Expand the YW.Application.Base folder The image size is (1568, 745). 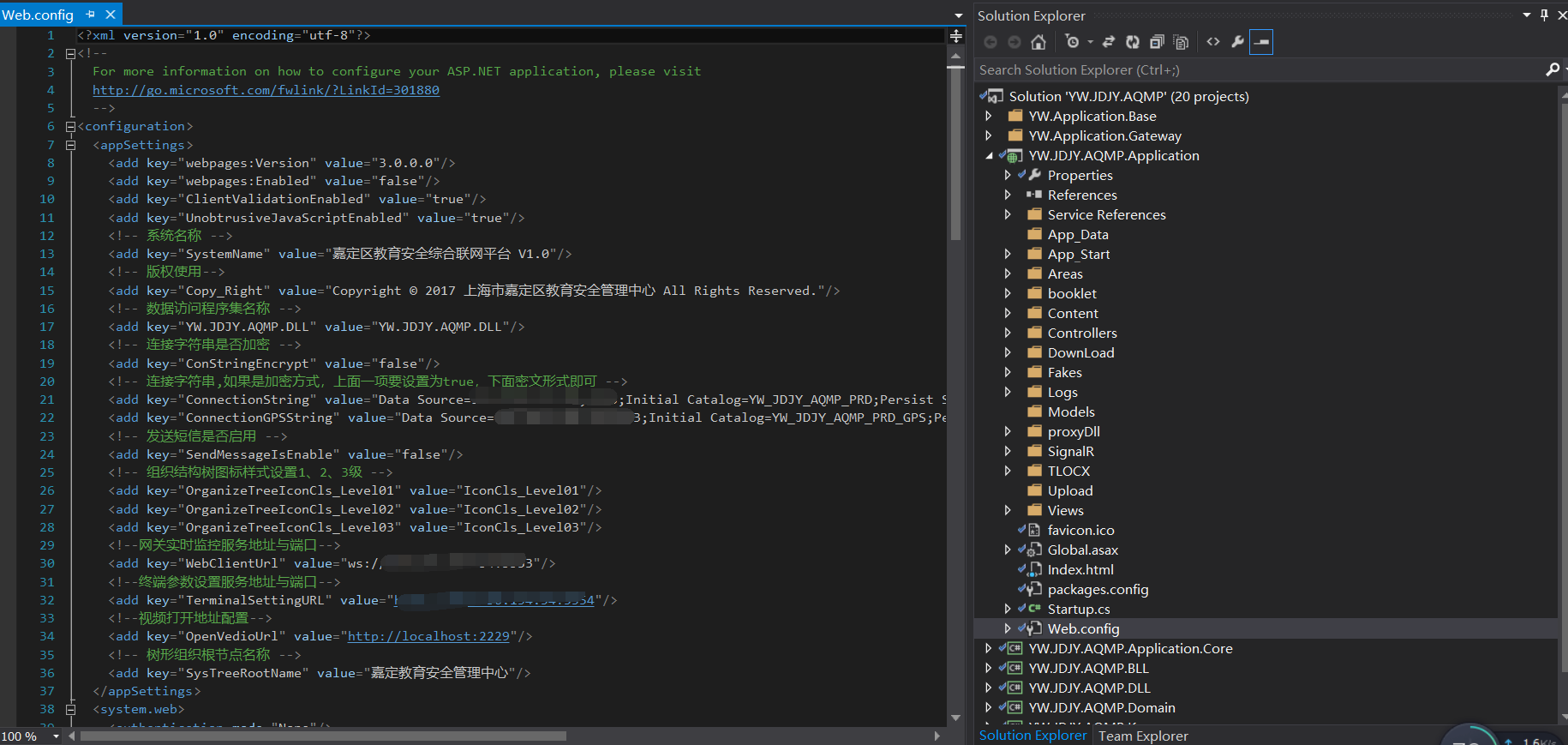click(989, 116)
